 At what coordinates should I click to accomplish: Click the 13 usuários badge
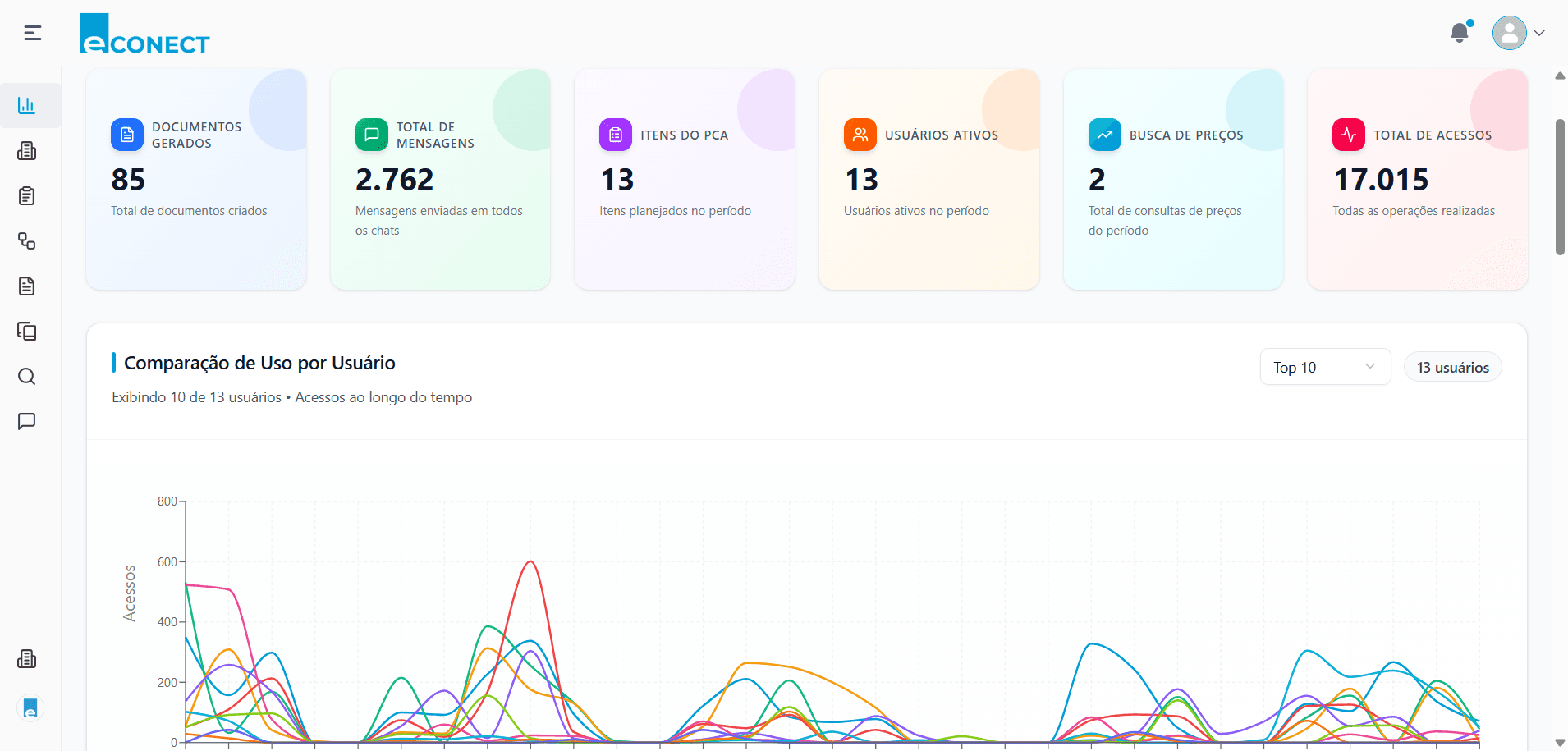(1452, 368)
